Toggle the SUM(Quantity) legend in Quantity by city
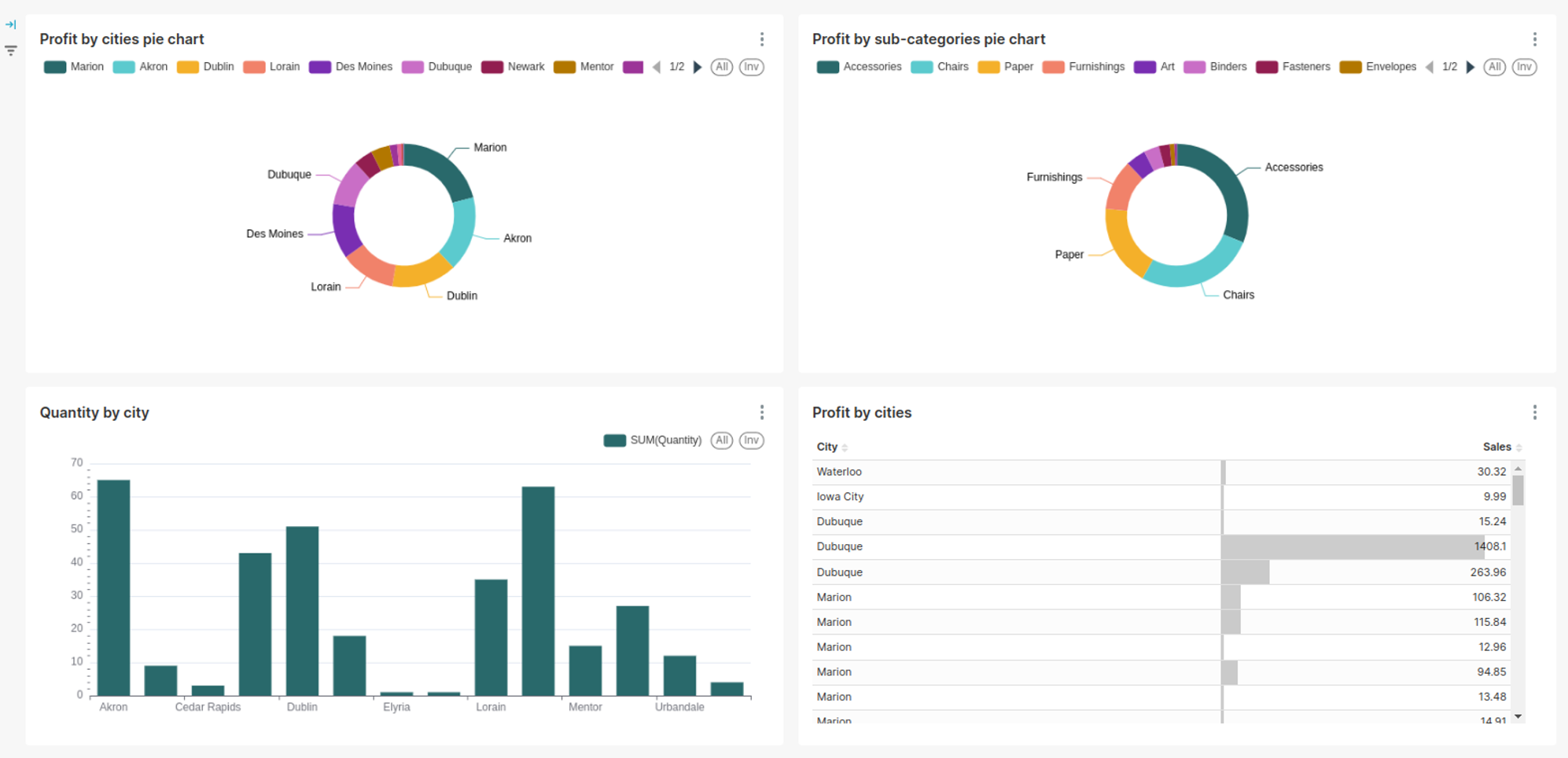Screen dimensions: 1568x758 click(x=653, y=440)
